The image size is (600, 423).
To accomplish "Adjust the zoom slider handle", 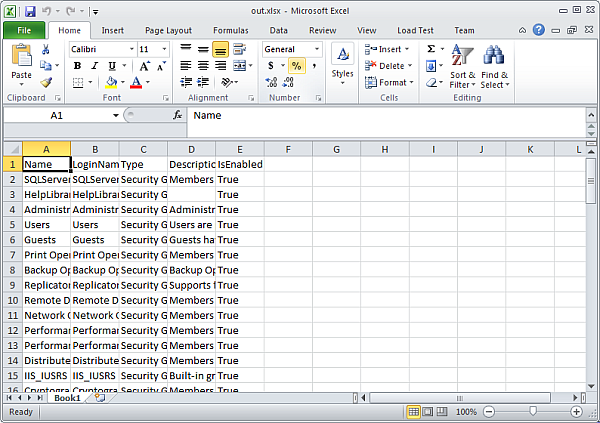I will point(533,412).
